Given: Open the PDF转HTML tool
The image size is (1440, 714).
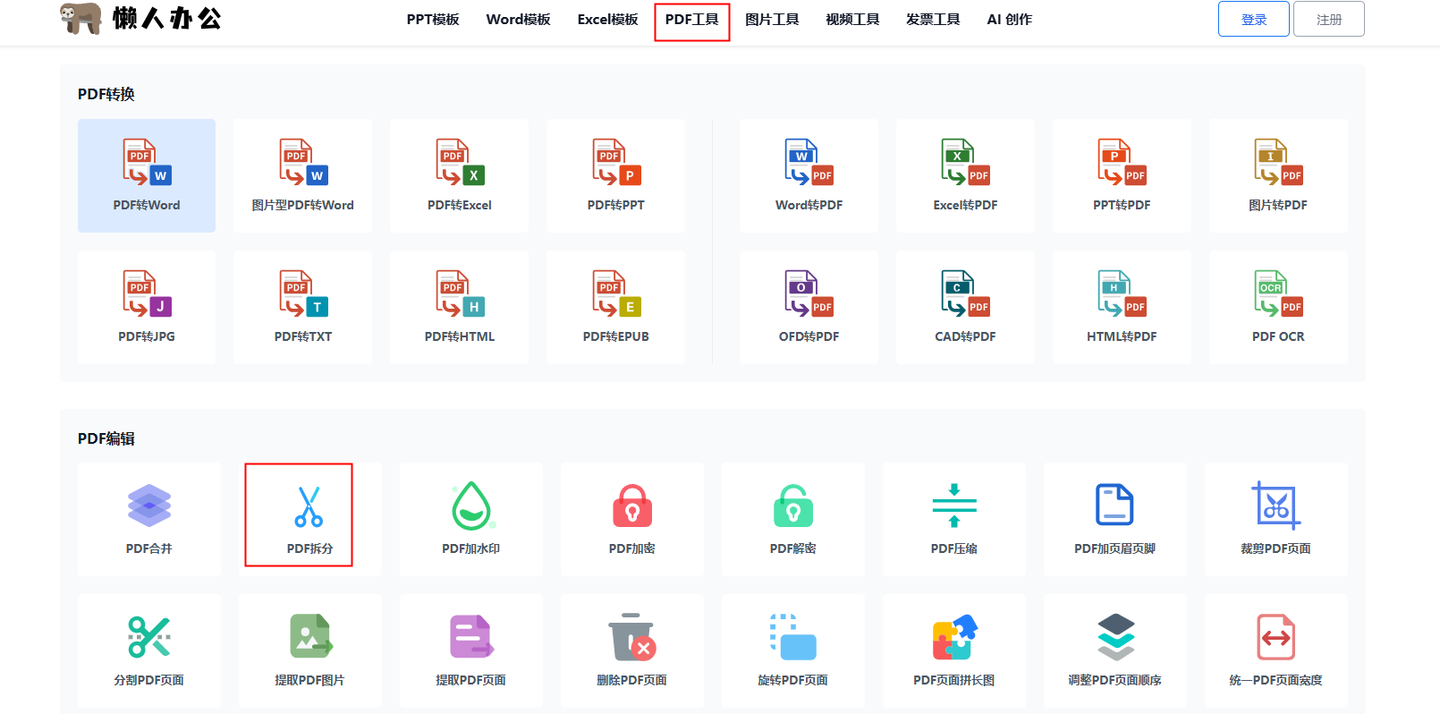Looking at the screenshot, I should coord(459,307).
